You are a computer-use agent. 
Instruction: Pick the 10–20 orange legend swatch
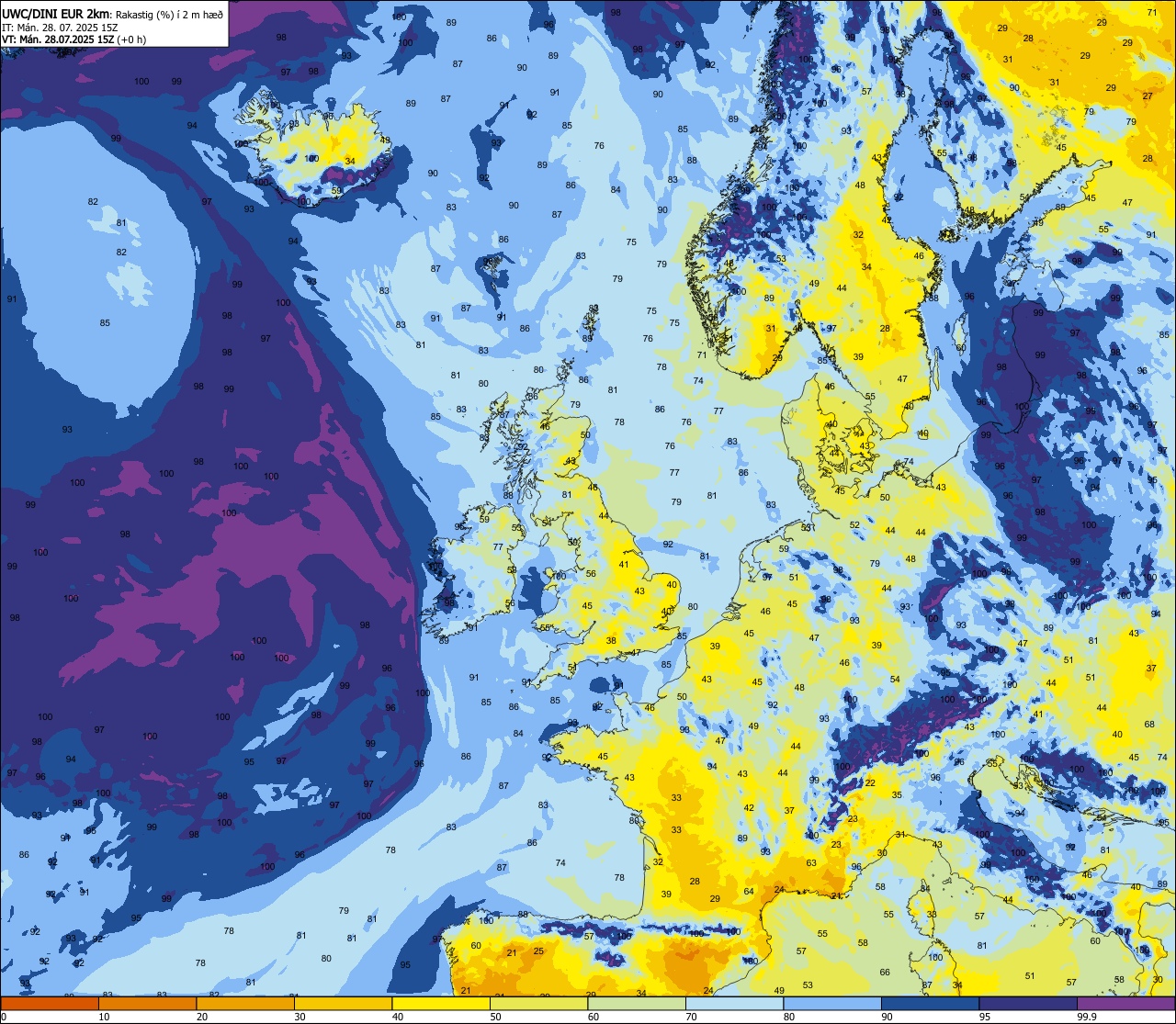[x=147, y=1003]
